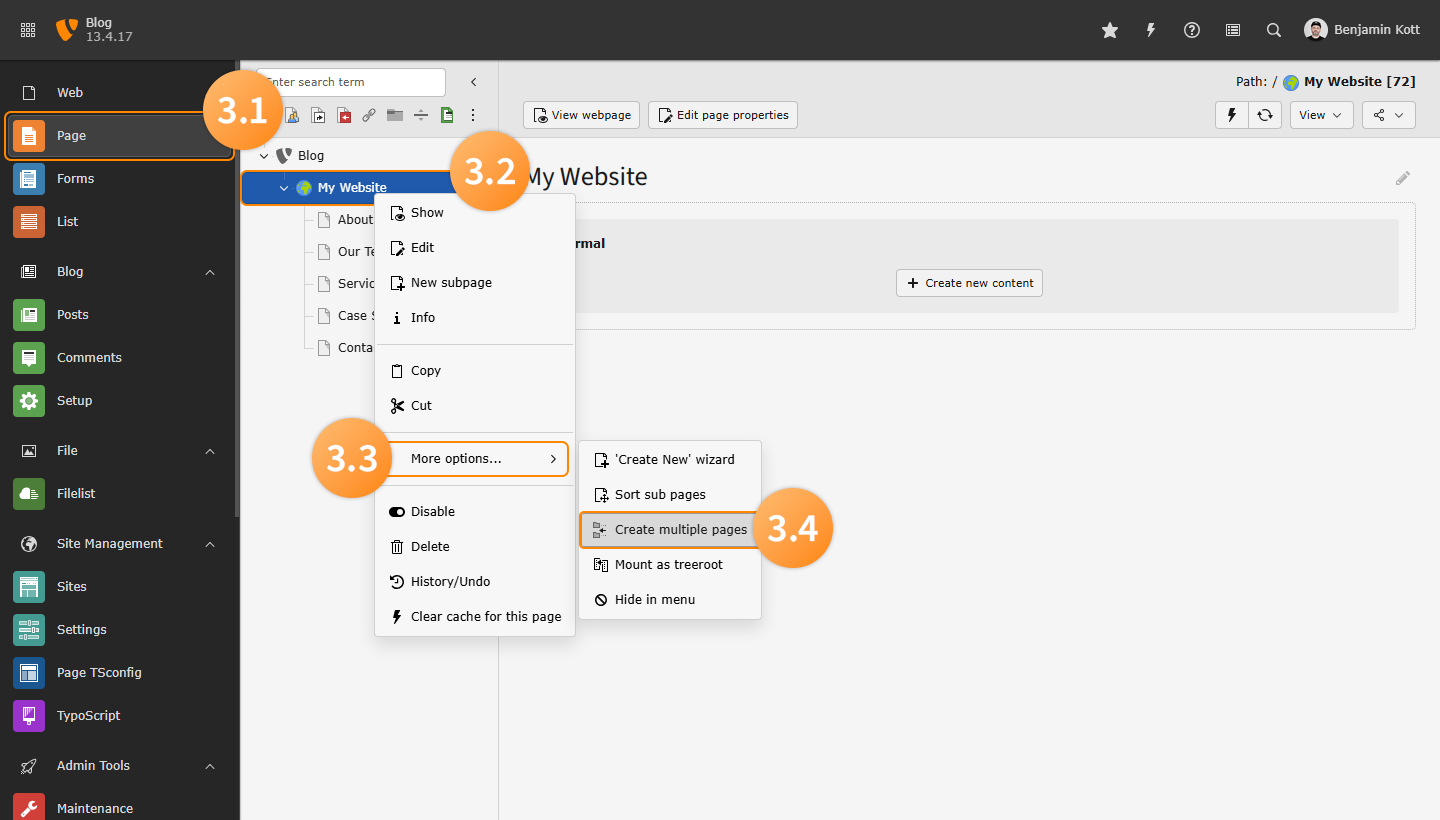Screen dimensions: 1440x820
Task: Open the TypoScript module in sidebar
Action: 88,715
